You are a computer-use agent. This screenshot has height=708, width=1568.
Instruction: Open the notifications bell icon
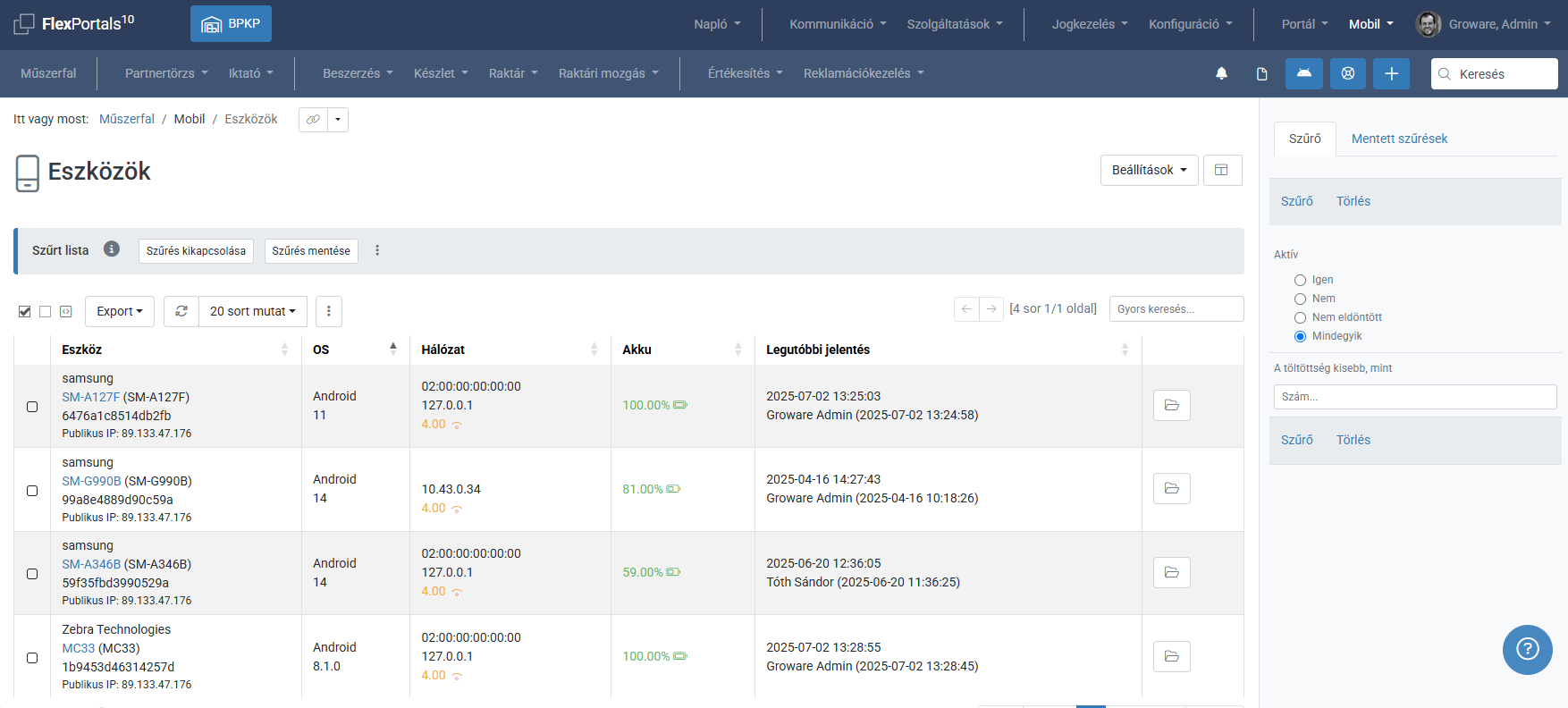point(1221,73)
